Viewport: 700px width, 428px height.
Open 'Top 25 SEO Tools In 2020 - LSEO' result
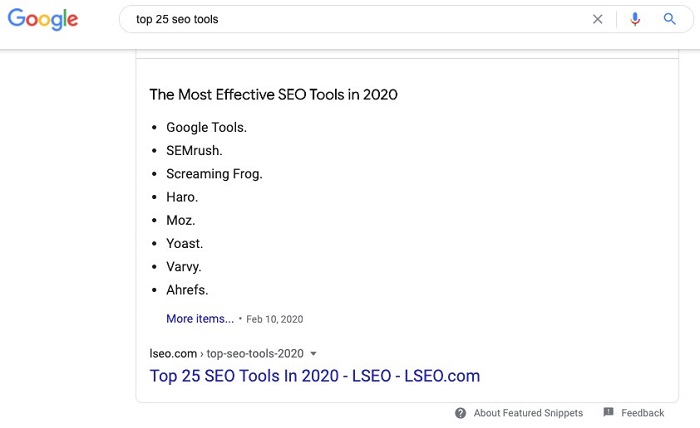[x=315, y=376]
